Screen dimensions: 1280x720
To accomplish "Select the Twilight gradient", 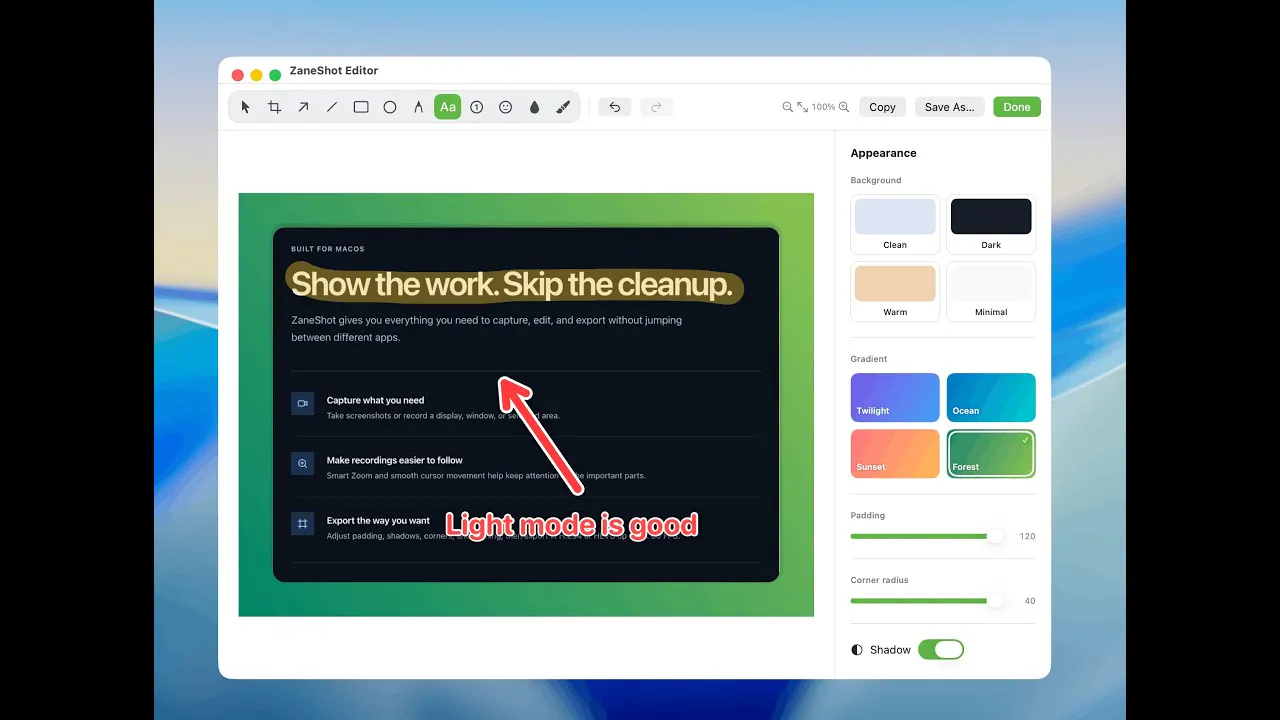I will 895,398.
